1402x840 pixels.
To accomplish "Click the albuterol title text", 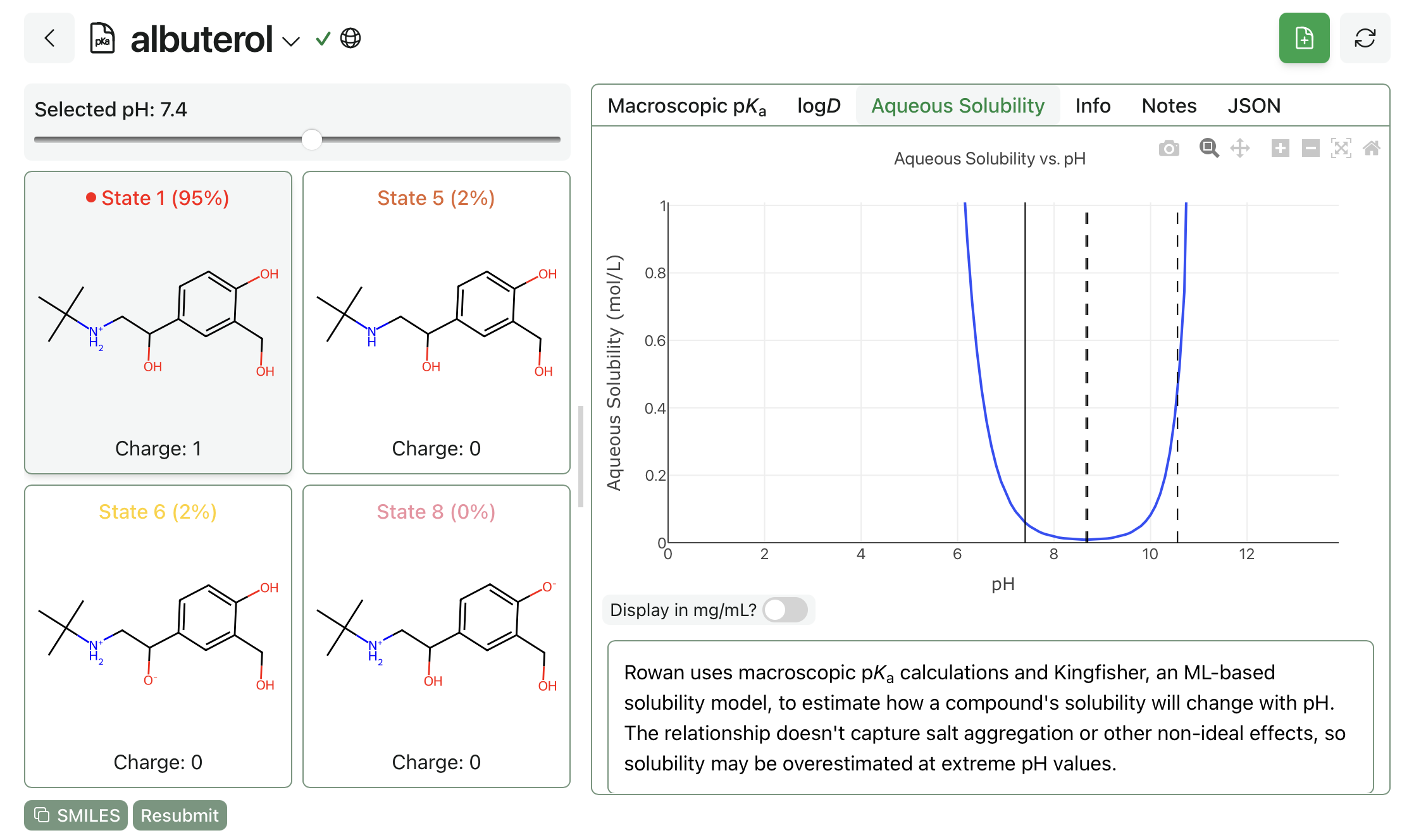I will pos(202,39).
